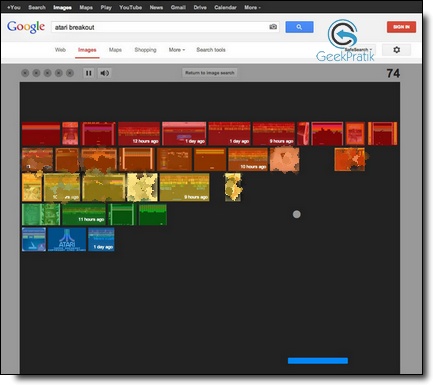Click the blue Atari logo brick
This screenshot has width=433, height=385.
tap(67, 239)
